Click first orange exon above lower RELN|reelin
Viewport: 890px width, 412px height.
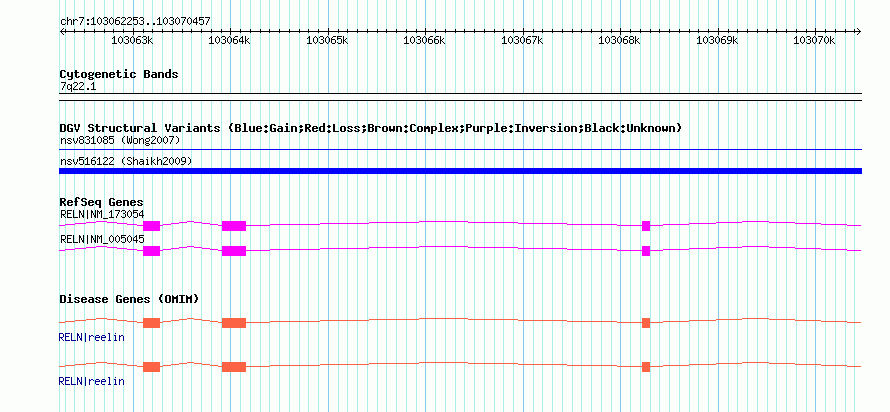tap(152, 367)
